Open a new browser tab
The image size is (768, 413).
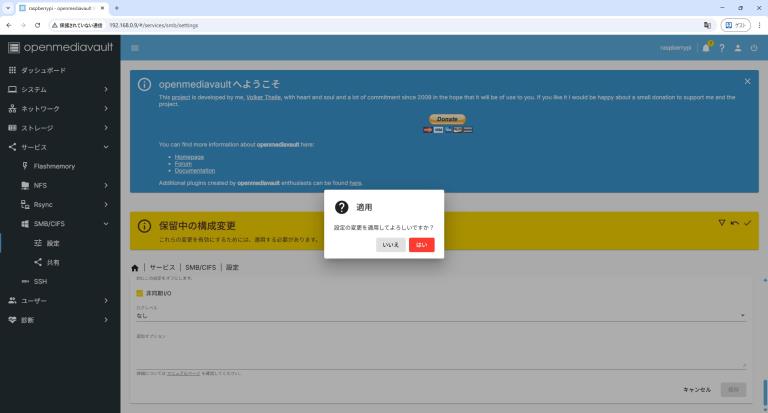pos(117,8)
